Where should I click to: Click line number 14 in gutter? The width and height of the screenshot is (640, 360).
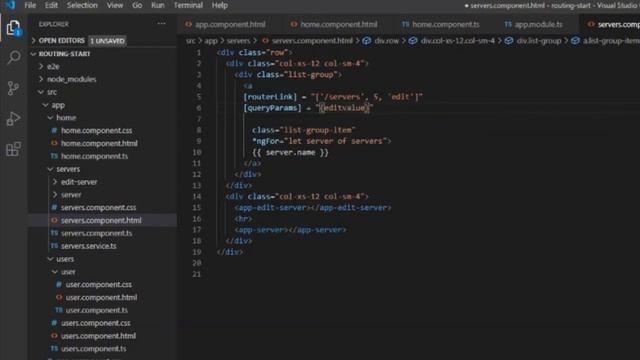point(197,196)
